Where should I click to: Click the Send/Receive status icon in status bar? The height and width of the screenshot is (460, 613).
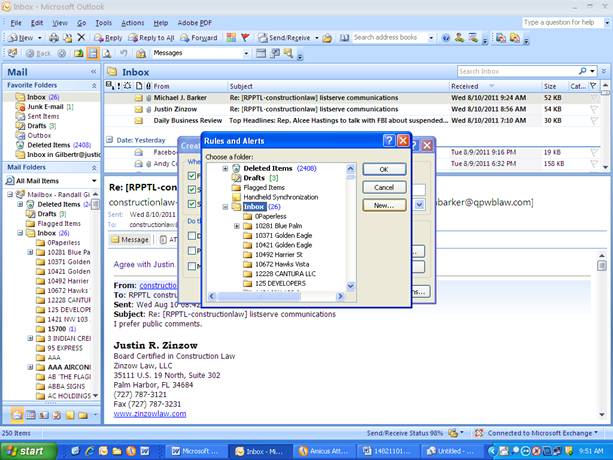click(453, 433)
